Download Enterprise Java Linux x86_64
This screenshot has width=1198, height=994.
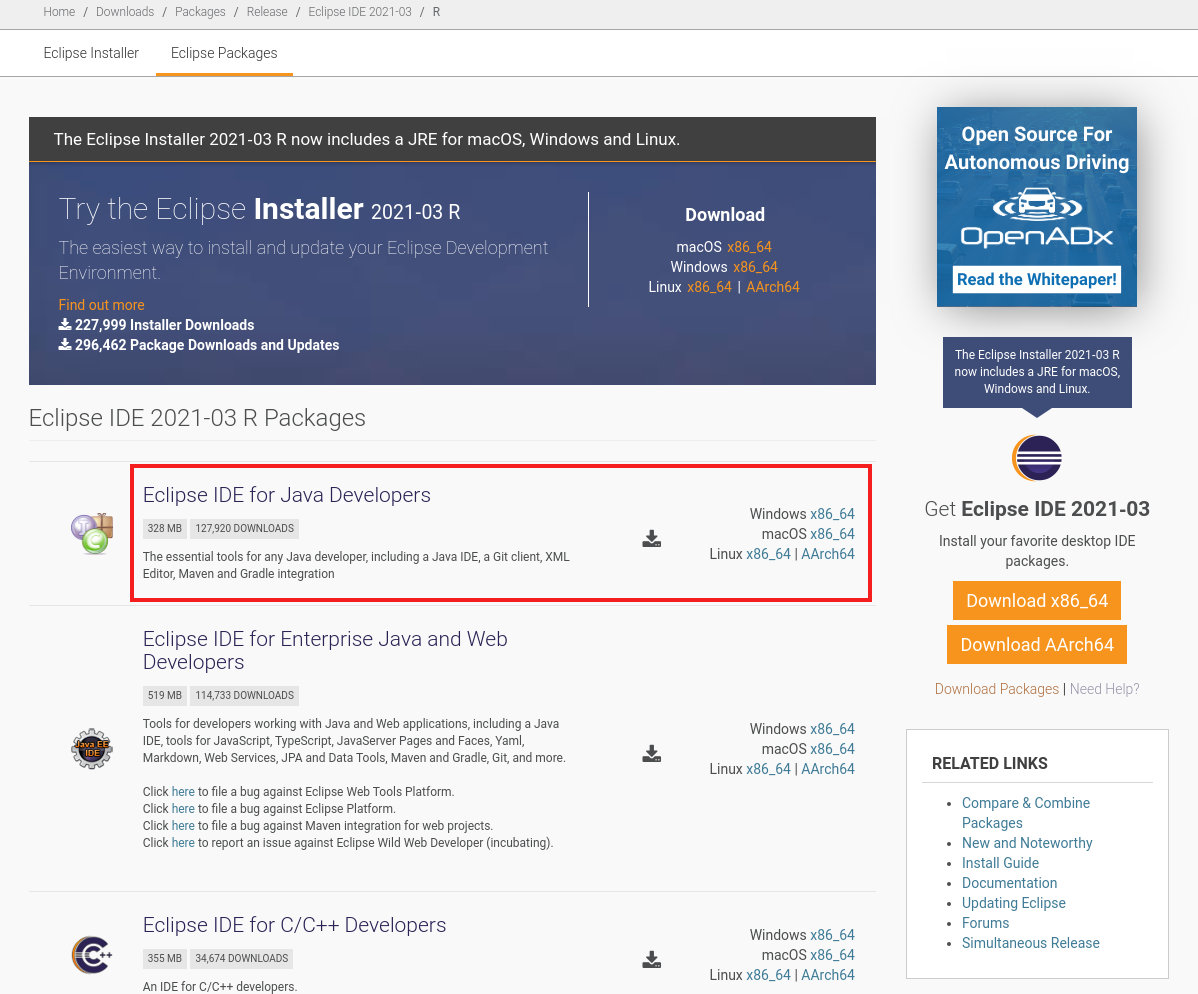(x=769, y=768)
